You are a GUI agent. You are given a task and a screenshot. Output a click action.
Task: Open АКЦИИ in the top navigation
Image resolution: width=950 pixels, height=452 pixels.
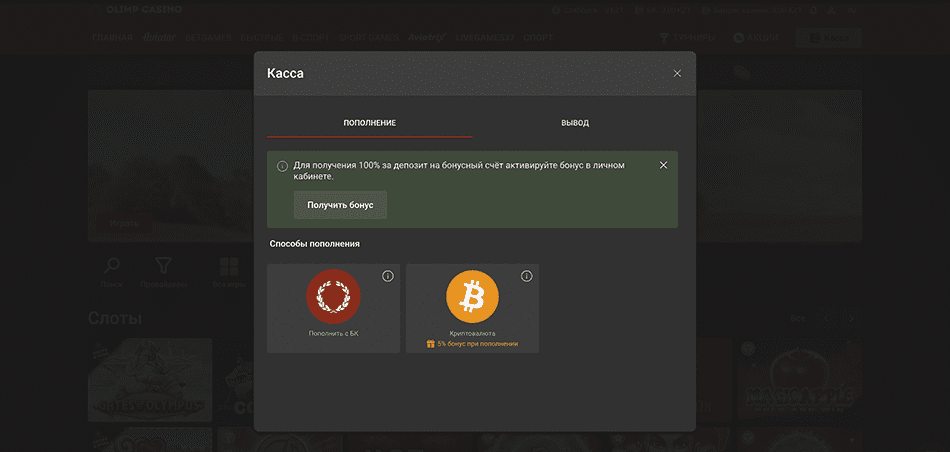tap(756, 38)
